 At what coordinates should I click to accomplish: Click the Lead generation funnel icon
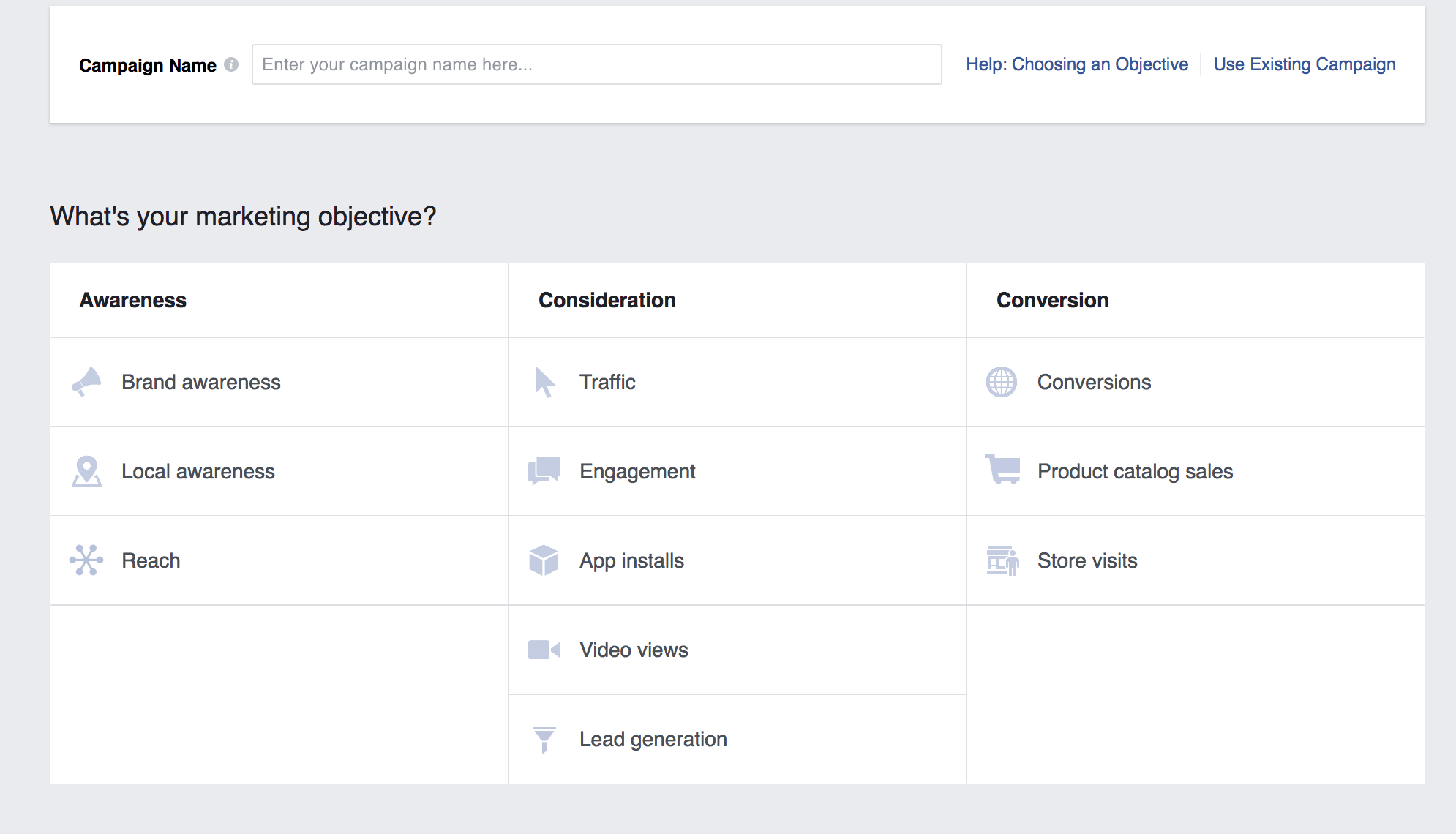[544, 740]
